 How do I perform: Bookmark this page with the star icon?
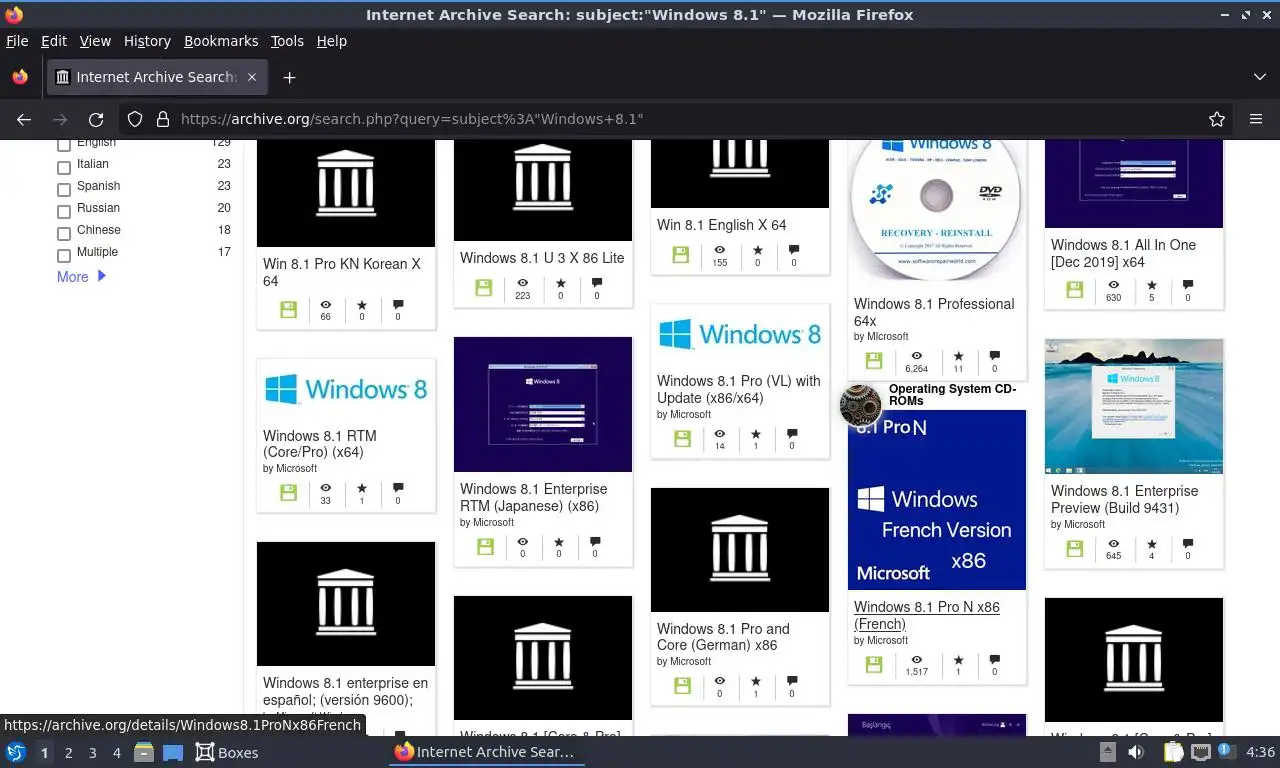point(1217,119)
